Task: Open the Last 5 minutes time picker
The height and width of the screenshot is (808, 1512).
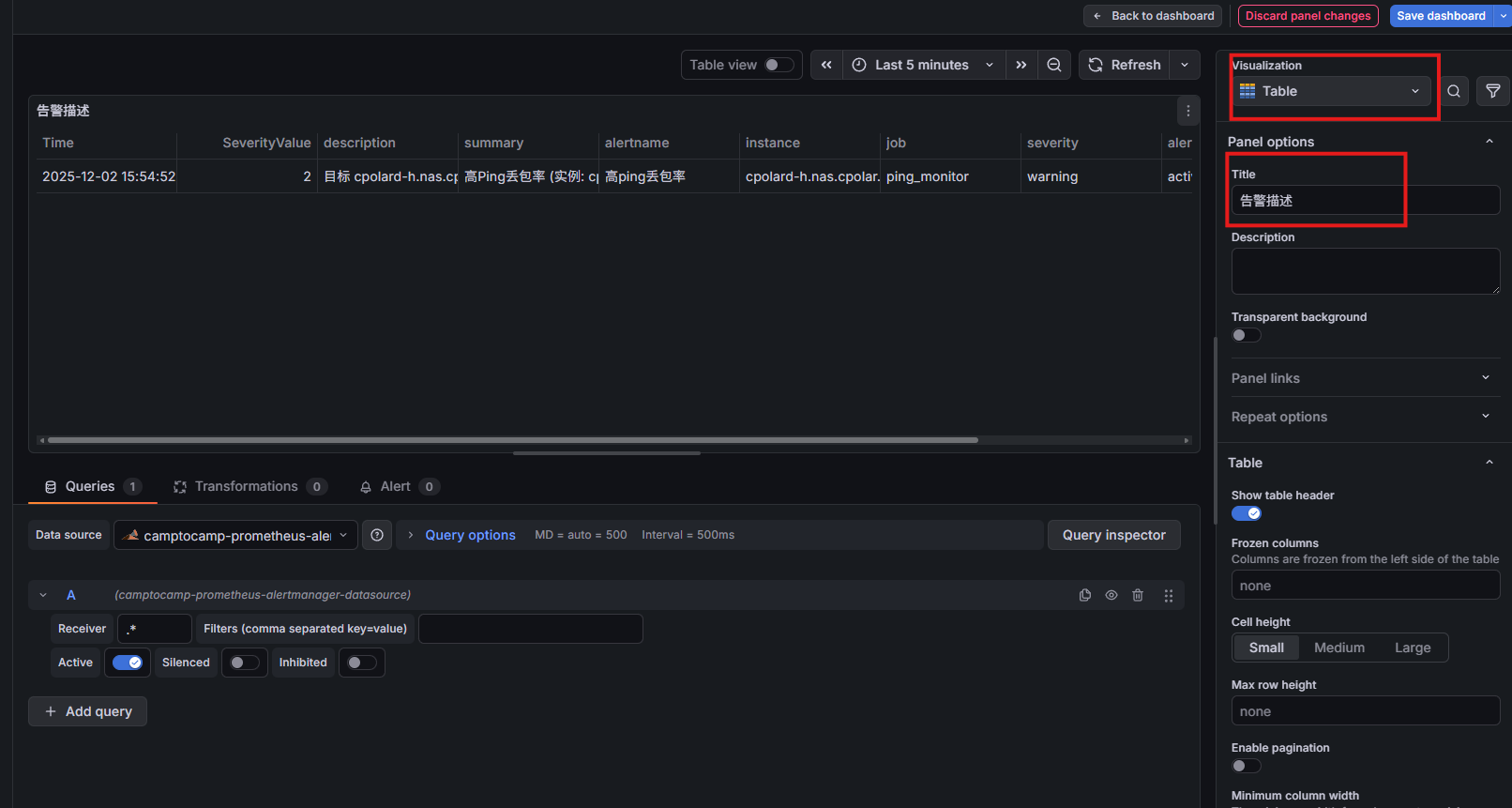Action: tap(923, 65)
